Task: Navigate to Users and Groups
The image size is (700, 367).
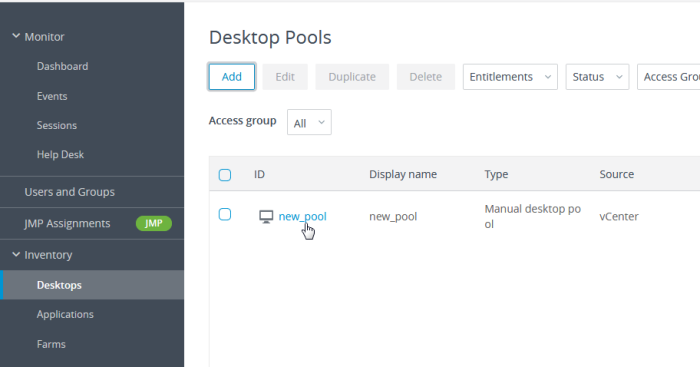Action: tap(70, 192)
